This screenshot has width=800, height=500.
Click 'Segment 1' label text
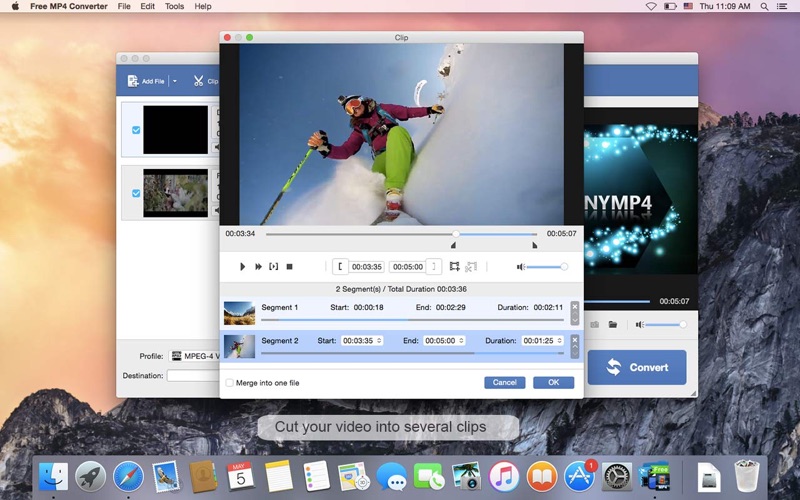click(x=280, y=307)
